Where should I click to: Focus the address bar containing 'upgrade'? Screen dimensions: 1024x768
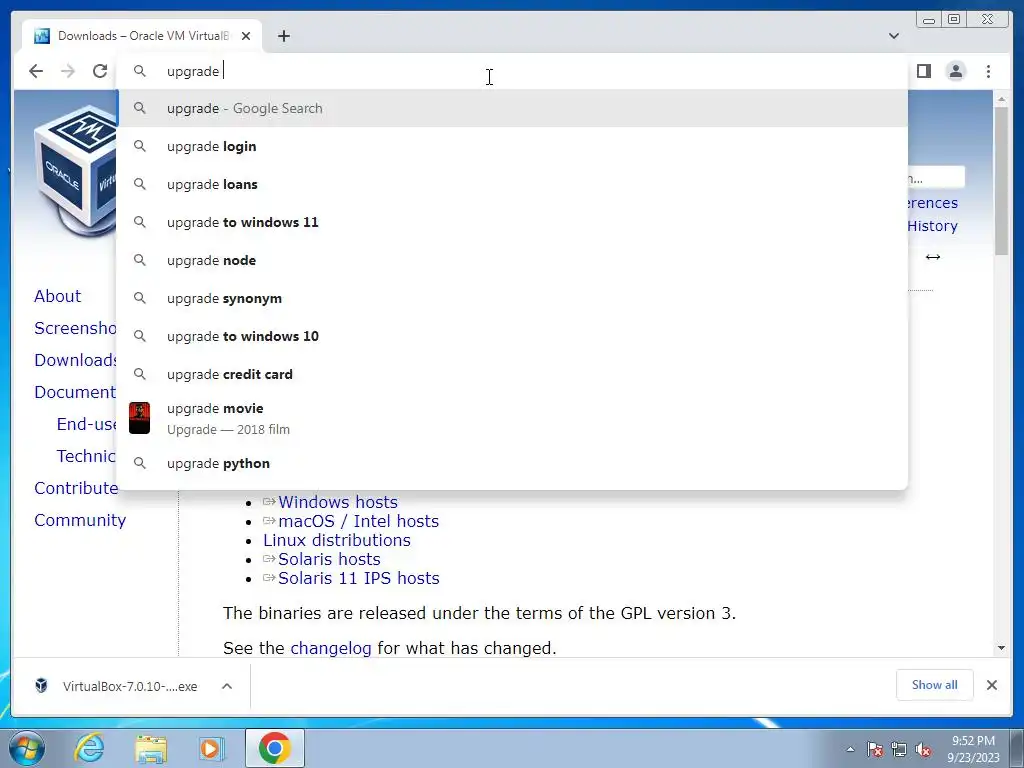(x=512, y=71)
